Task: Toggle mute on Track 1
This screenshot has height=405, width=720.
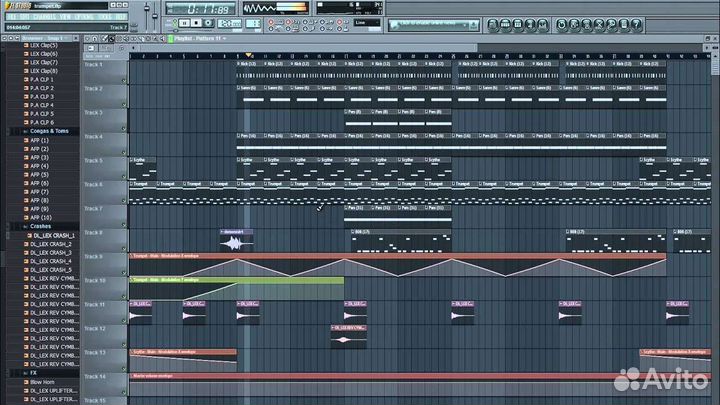Action: point(124,79)
